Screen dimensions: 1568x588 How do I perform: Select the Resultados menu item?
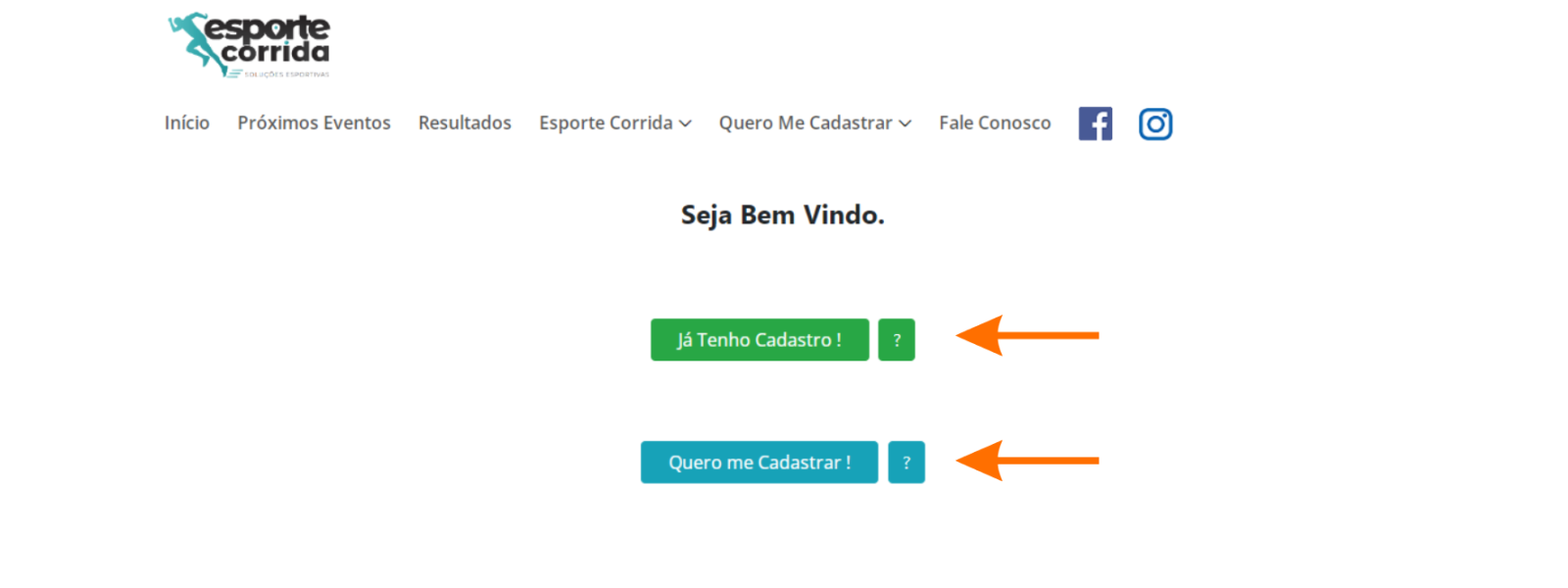(x=465, y=123)
